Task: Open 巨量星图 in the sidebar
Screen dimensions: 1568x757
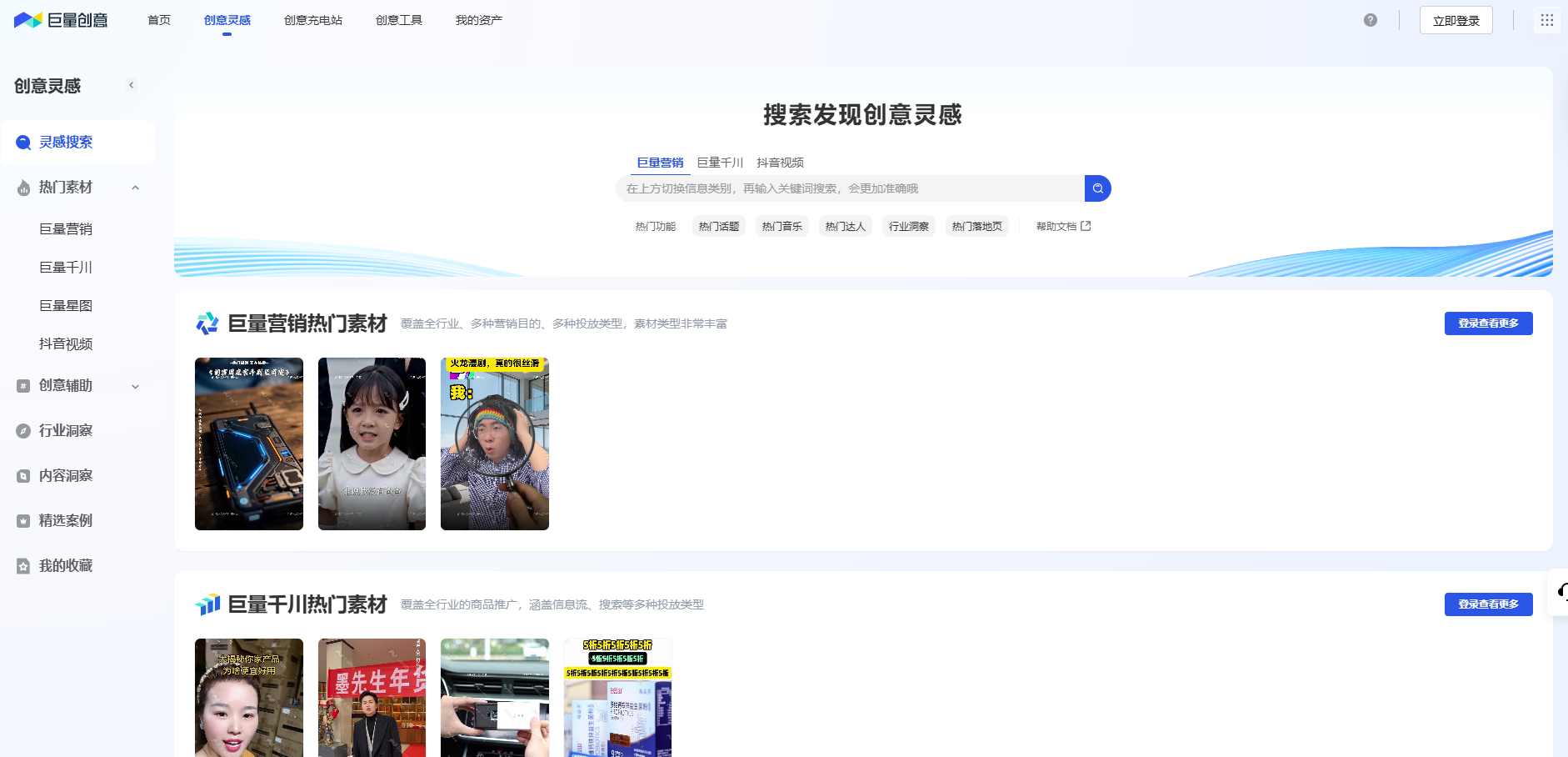Action: (x=66, y=306)
